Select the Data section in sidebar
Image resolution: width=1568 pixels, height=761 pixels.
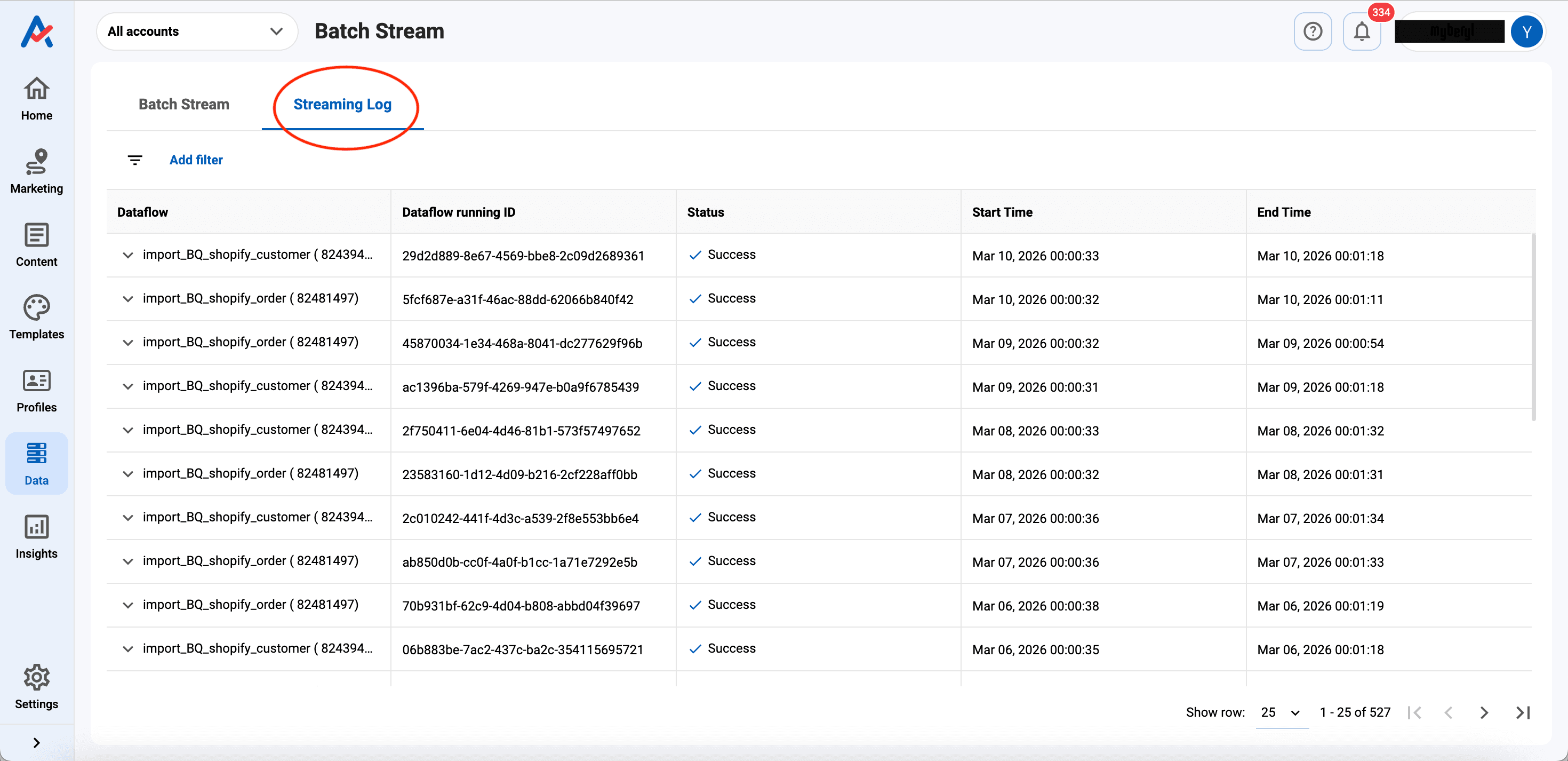click(x=36, y=463)
